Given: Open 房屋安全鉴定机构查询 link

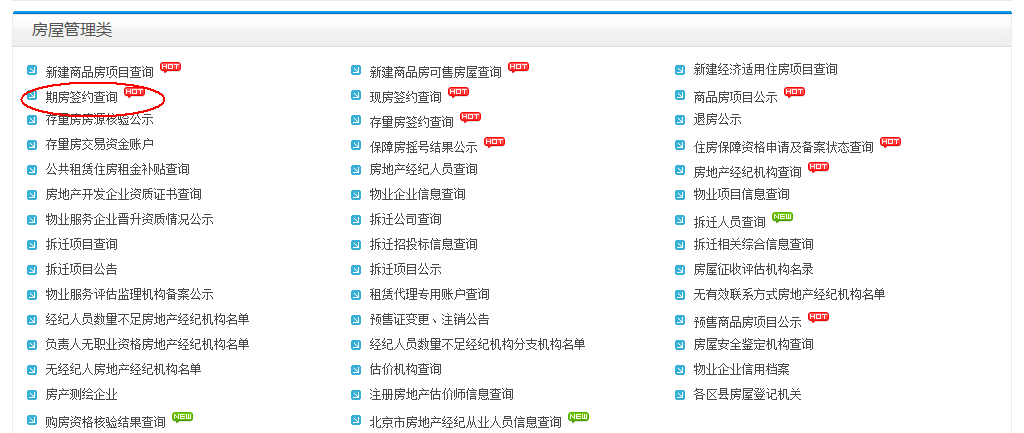Looking at the screenshot, I should (x=753, y=344).
